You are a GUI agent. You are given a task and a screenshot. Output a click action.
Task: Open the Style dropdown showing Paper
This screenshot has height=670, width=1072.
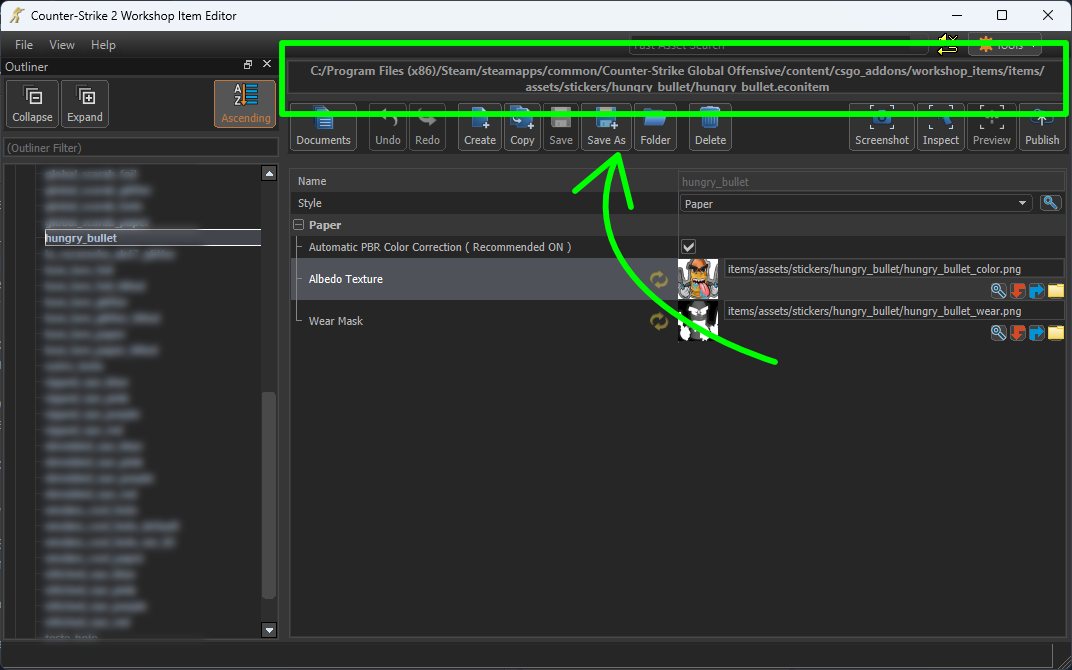click(856, 203)
